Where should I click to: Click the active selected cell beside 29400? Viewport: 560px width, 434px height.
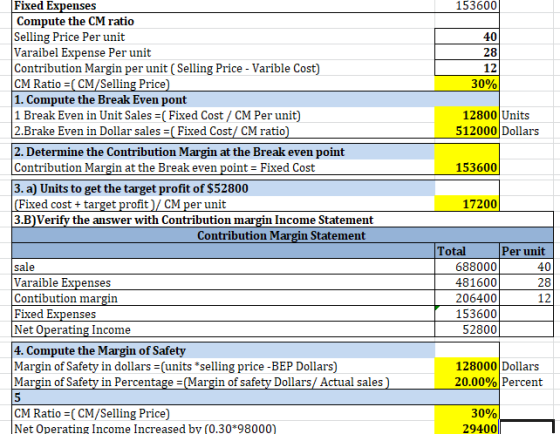(526, 428)
